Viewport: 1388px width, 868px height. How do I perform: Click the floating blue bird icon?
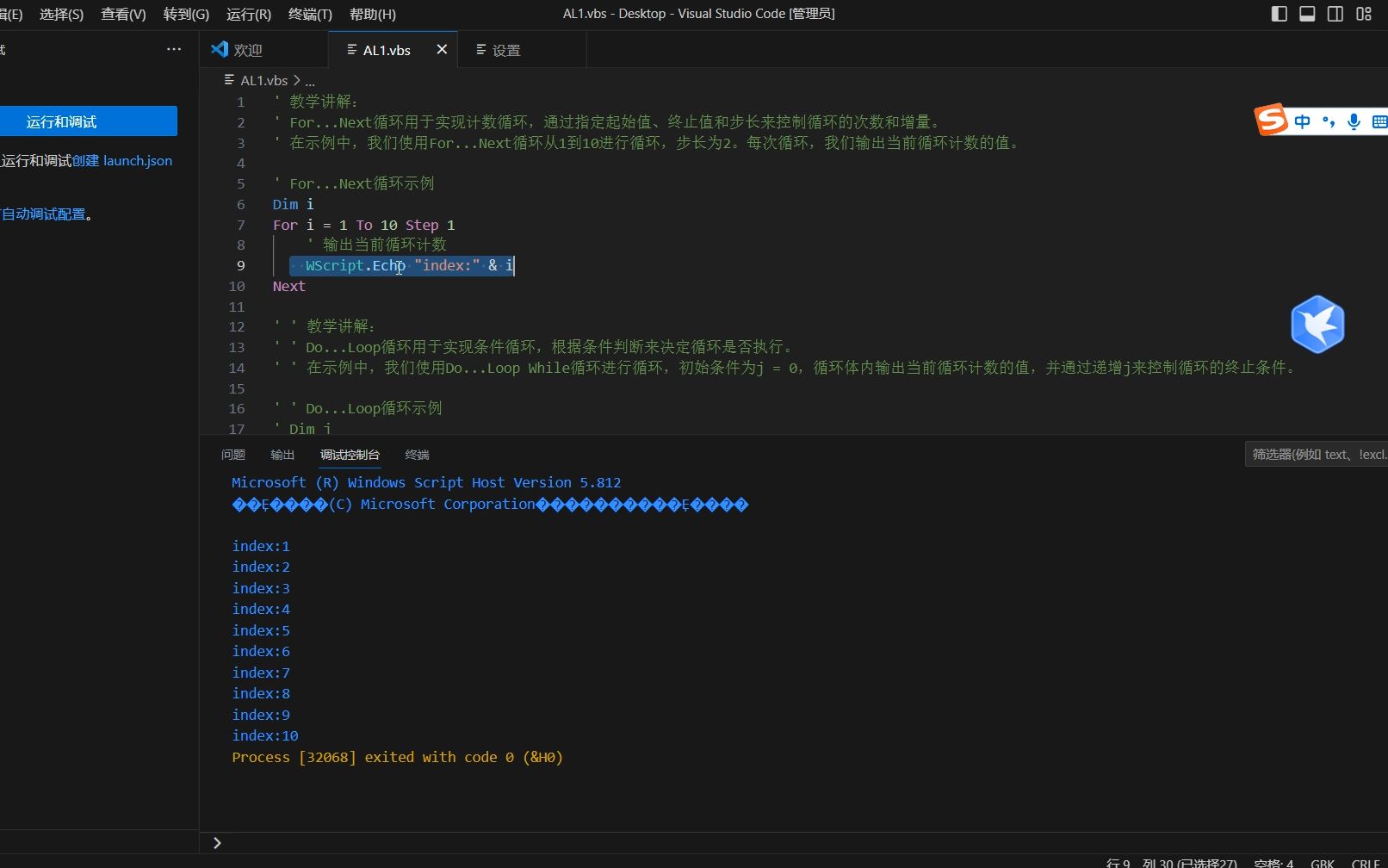(x=1317, y=325)
